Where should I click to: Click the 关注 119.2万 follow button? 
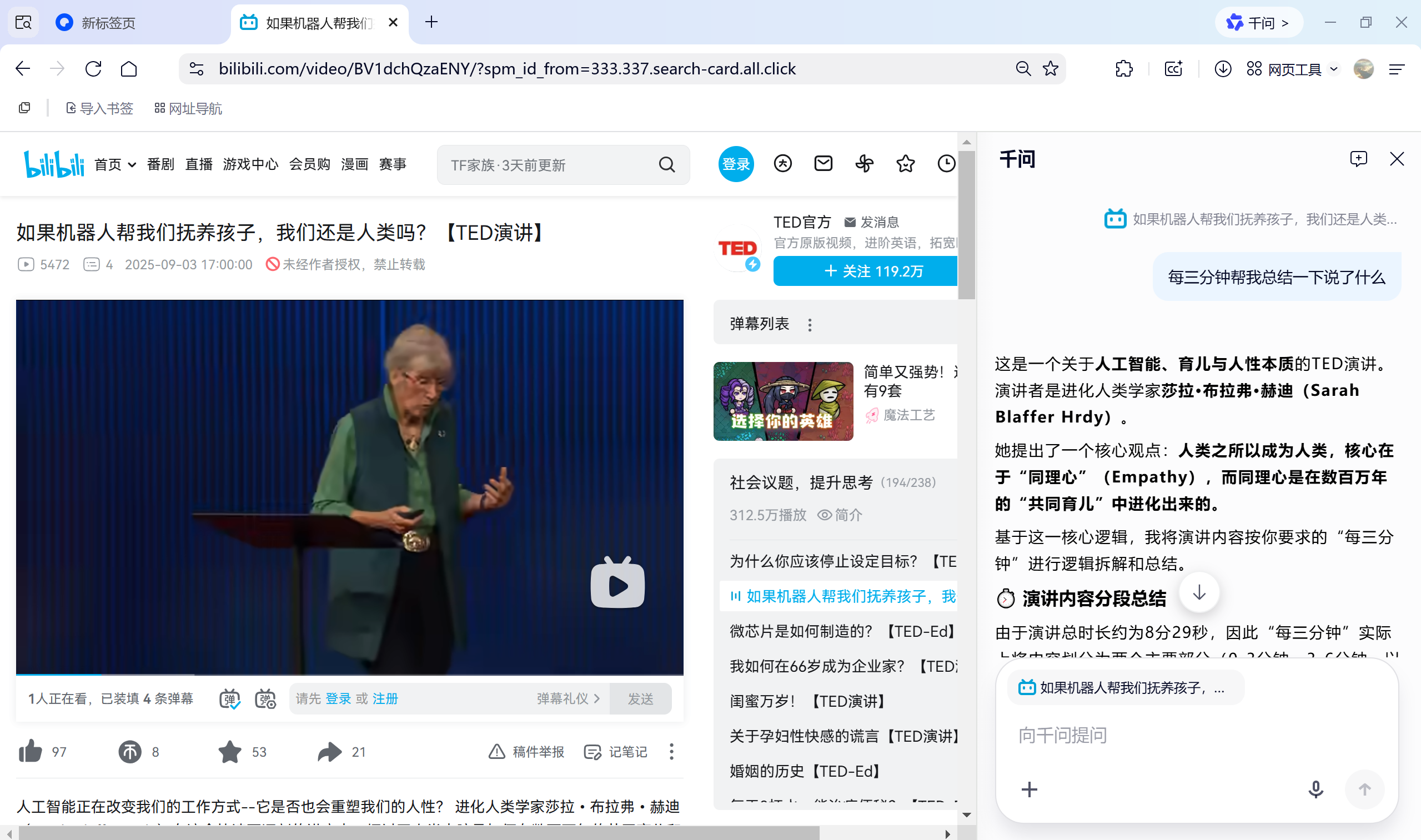pos(865,271)
